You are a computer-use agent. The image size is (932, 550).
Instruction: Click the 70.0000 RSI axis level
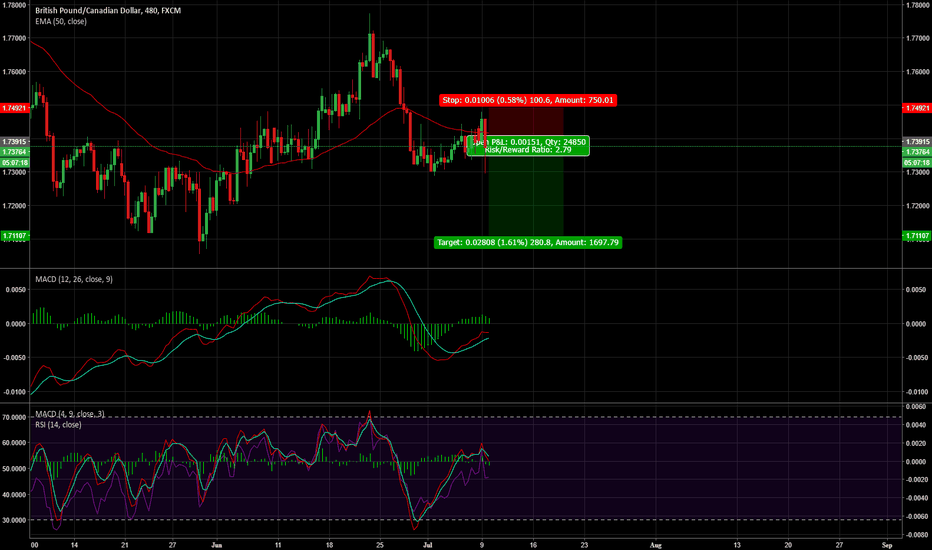(x=14, y=417)
